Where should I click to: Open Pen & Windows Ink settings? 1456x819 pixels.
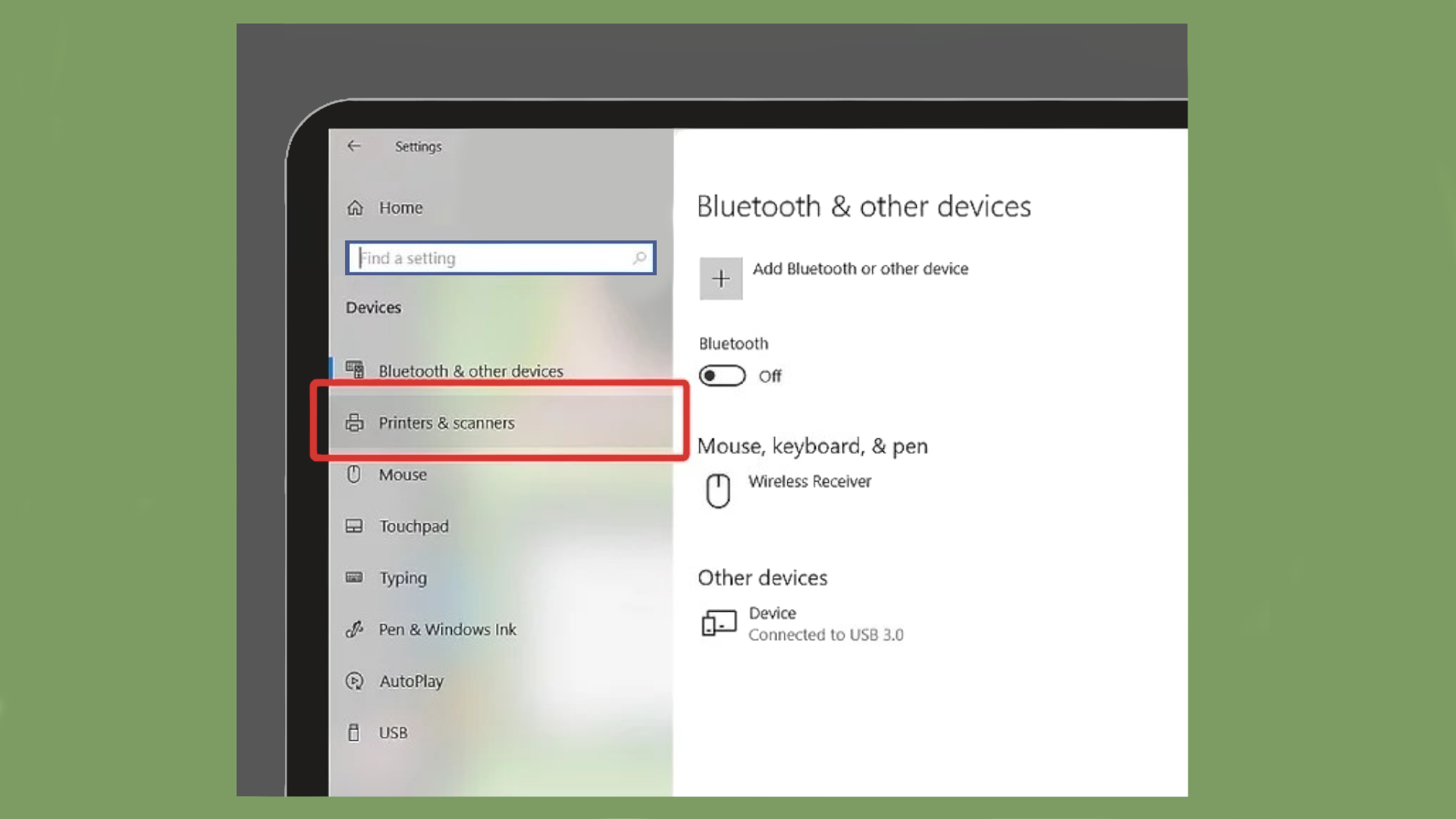(447, 629)
